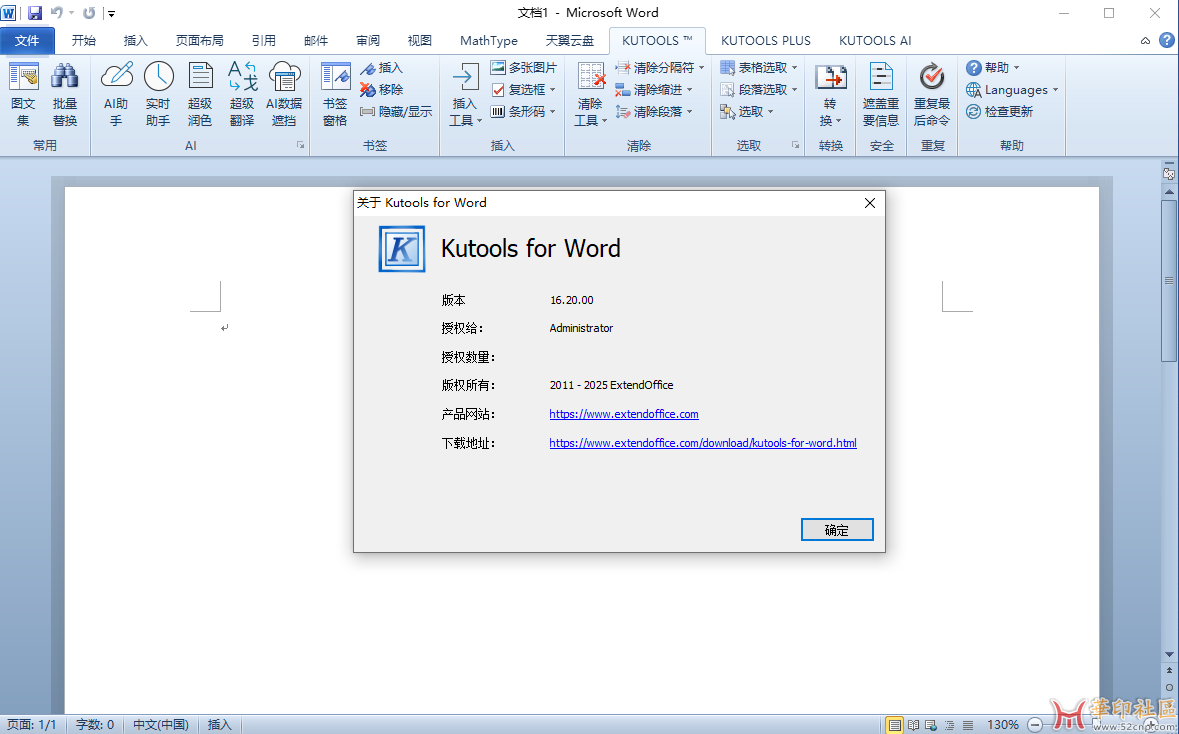Open the 选取 group dialog launcher
This screenshot has width=1179, height=734.
tap(796, 145)
